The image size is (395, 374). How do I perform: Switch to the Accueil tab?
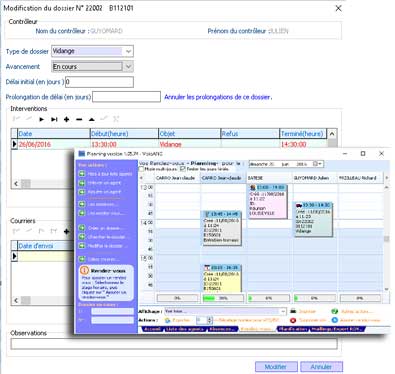point(153,329)
